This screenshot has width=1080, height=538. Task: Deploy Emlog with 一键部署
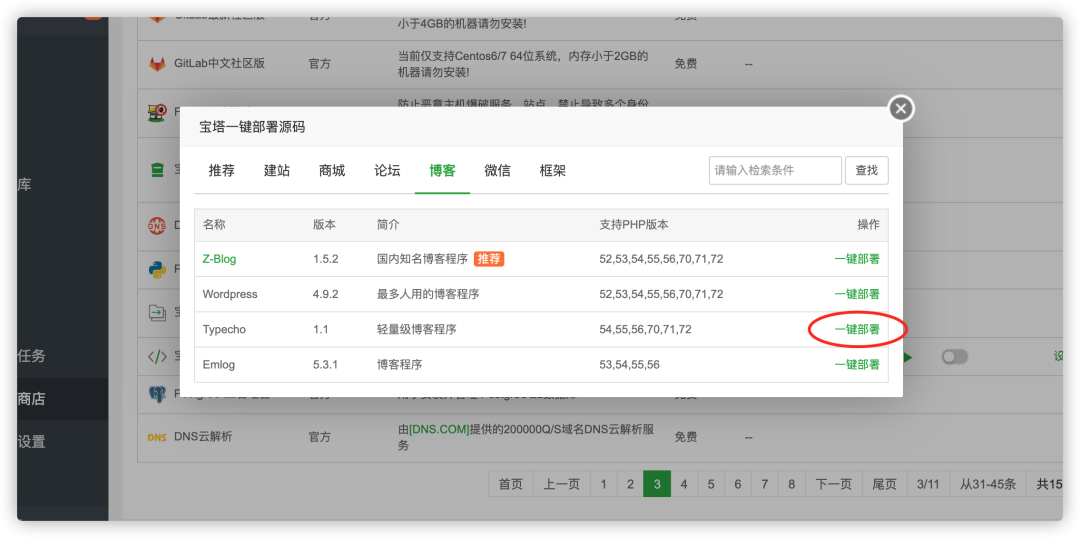(857, 364)
